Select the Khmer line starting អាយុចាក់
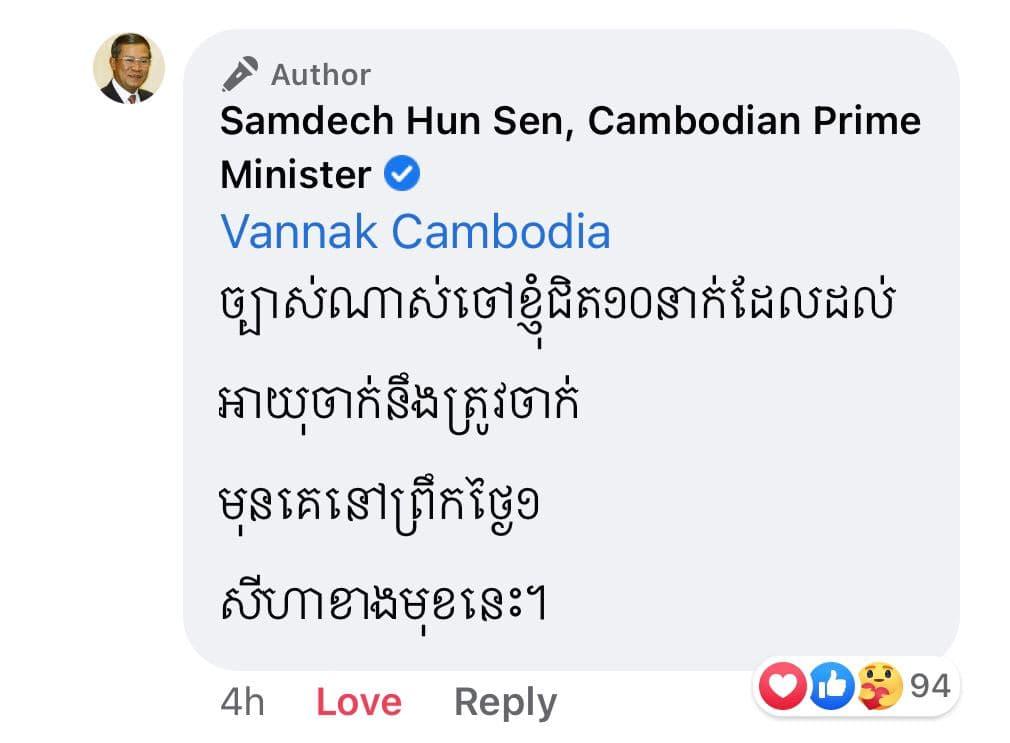Image resolution: width=1010 pixels, height=743 pixels. (399, 405)
